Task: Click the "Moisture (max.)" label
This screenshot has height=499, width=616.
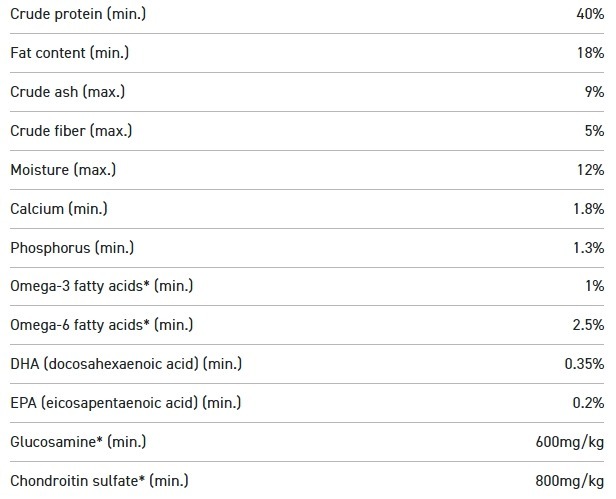Action: pyautogui.click(x=63, y=170)
